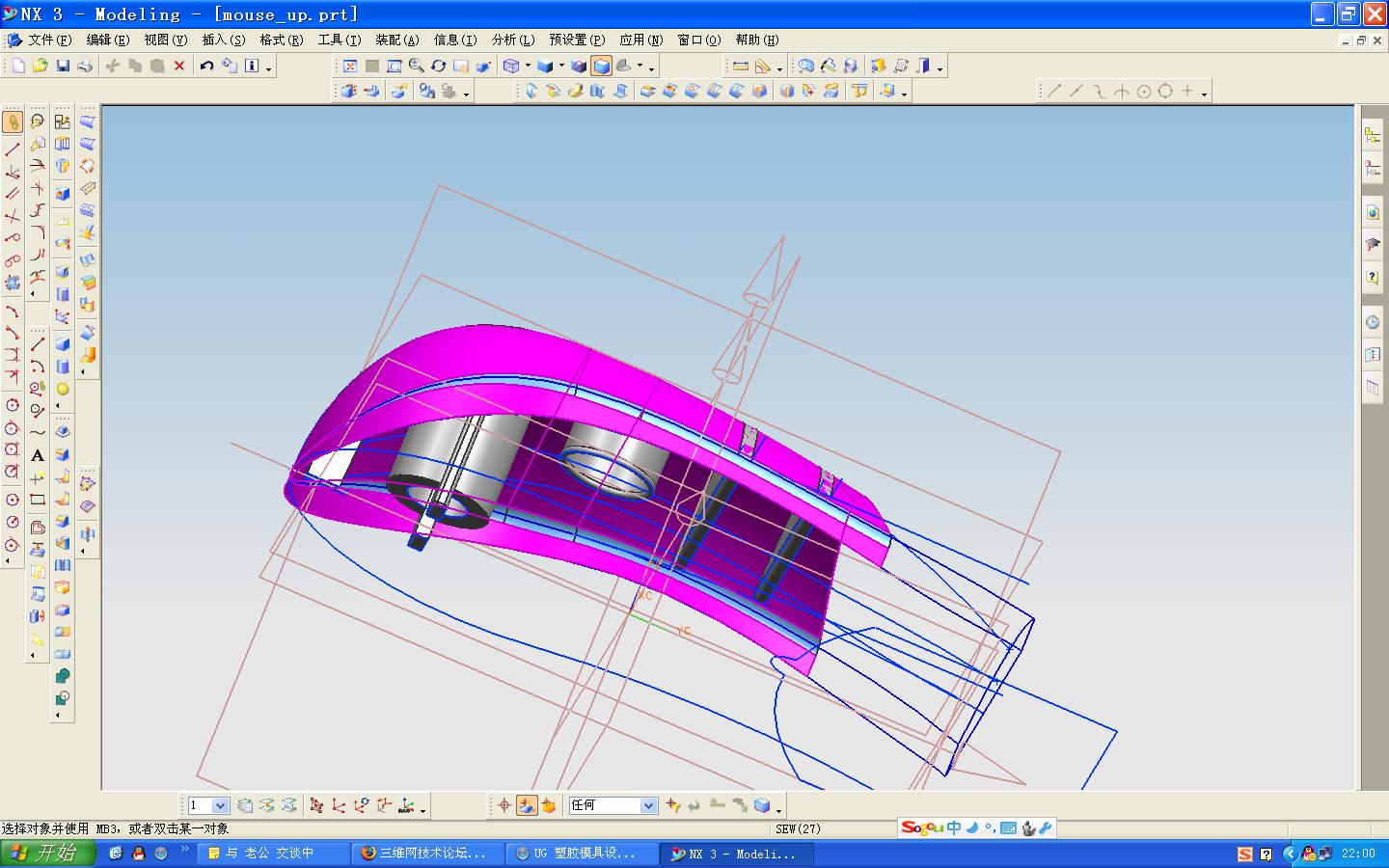The width and height of the screenshot is (1389, 868).
Task: Click the Sogou input method logo
Action: (922, 827)
